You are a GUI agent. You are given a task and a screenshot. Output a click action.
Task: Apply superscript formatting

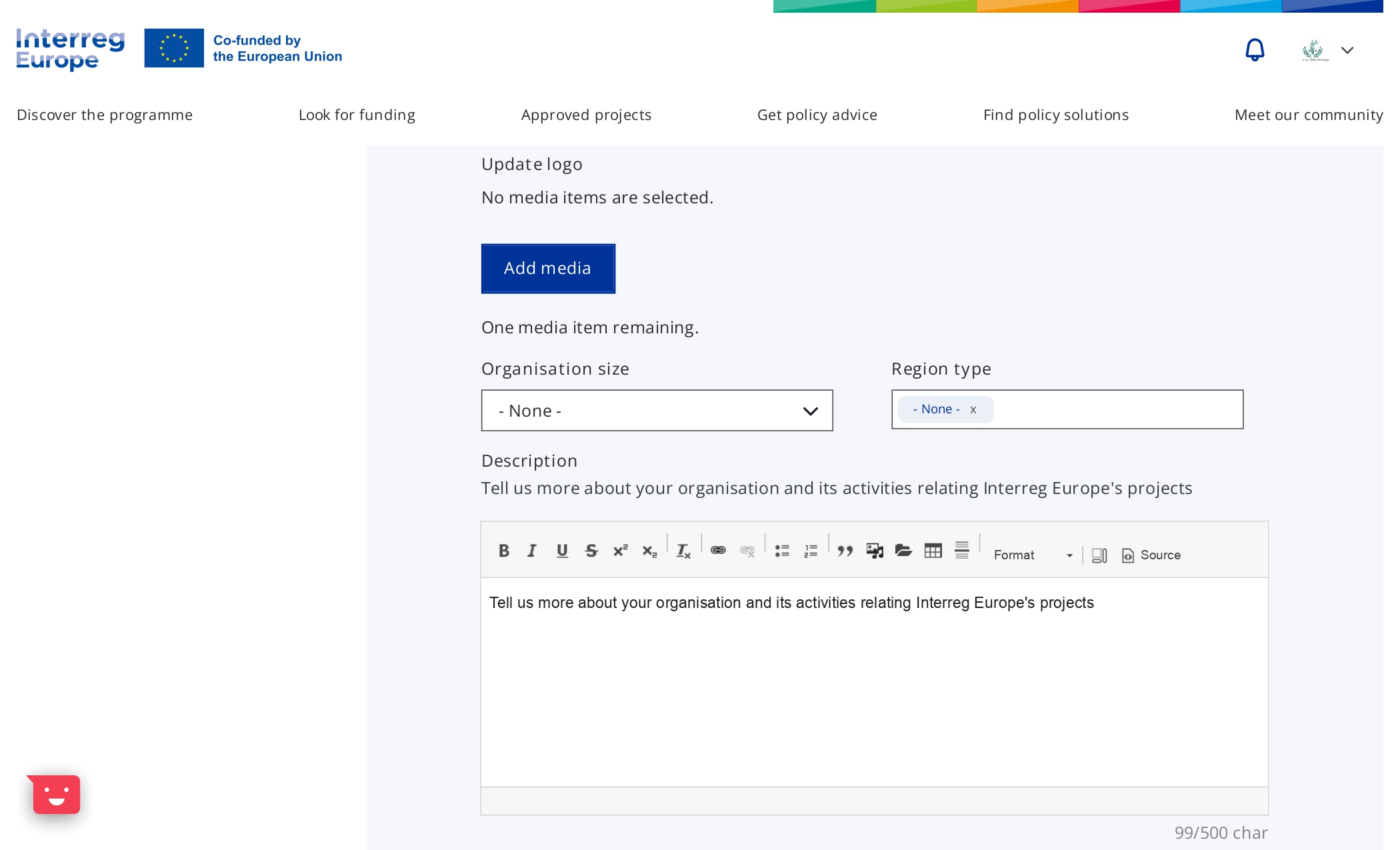tap(621, 551)
